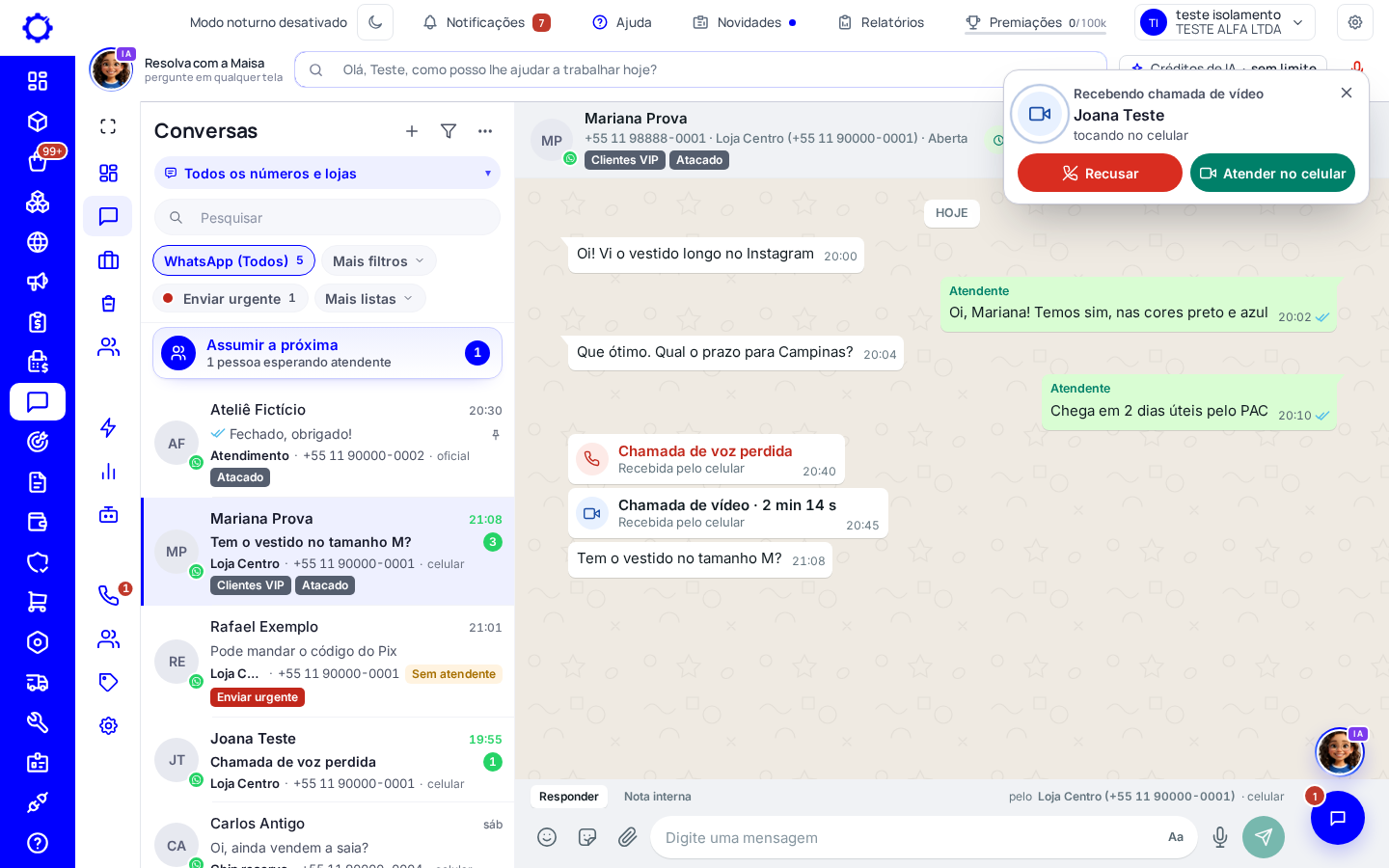
Task: Click the Pesquisar conversations search field
Action: [x=327, y=218]
